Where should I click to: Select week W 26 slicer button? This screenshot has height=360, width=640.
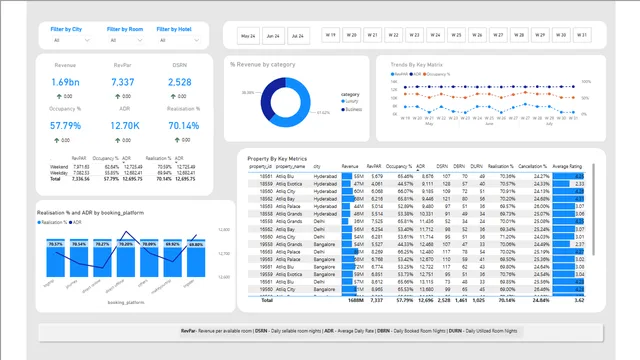click(x=477, y=35)
